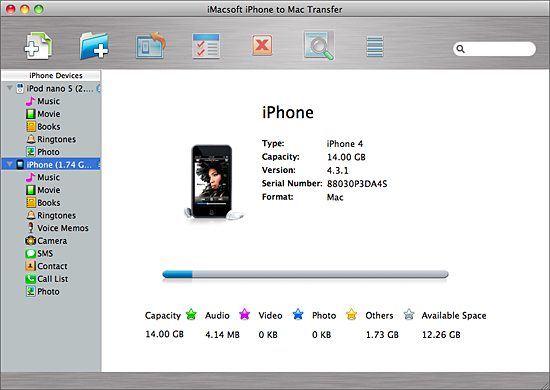
Task: Click the green Audio star legend
Action: (191, 315)
